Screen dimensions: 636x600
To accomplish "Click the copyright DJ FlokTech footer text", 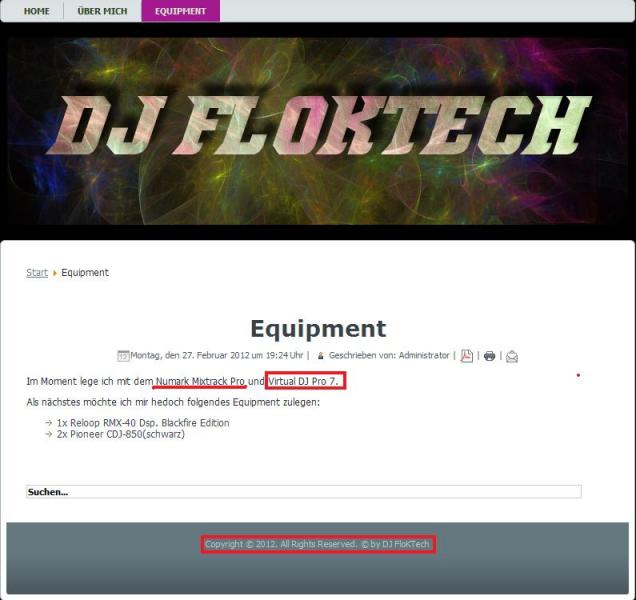I will click(x=317, y=544).
